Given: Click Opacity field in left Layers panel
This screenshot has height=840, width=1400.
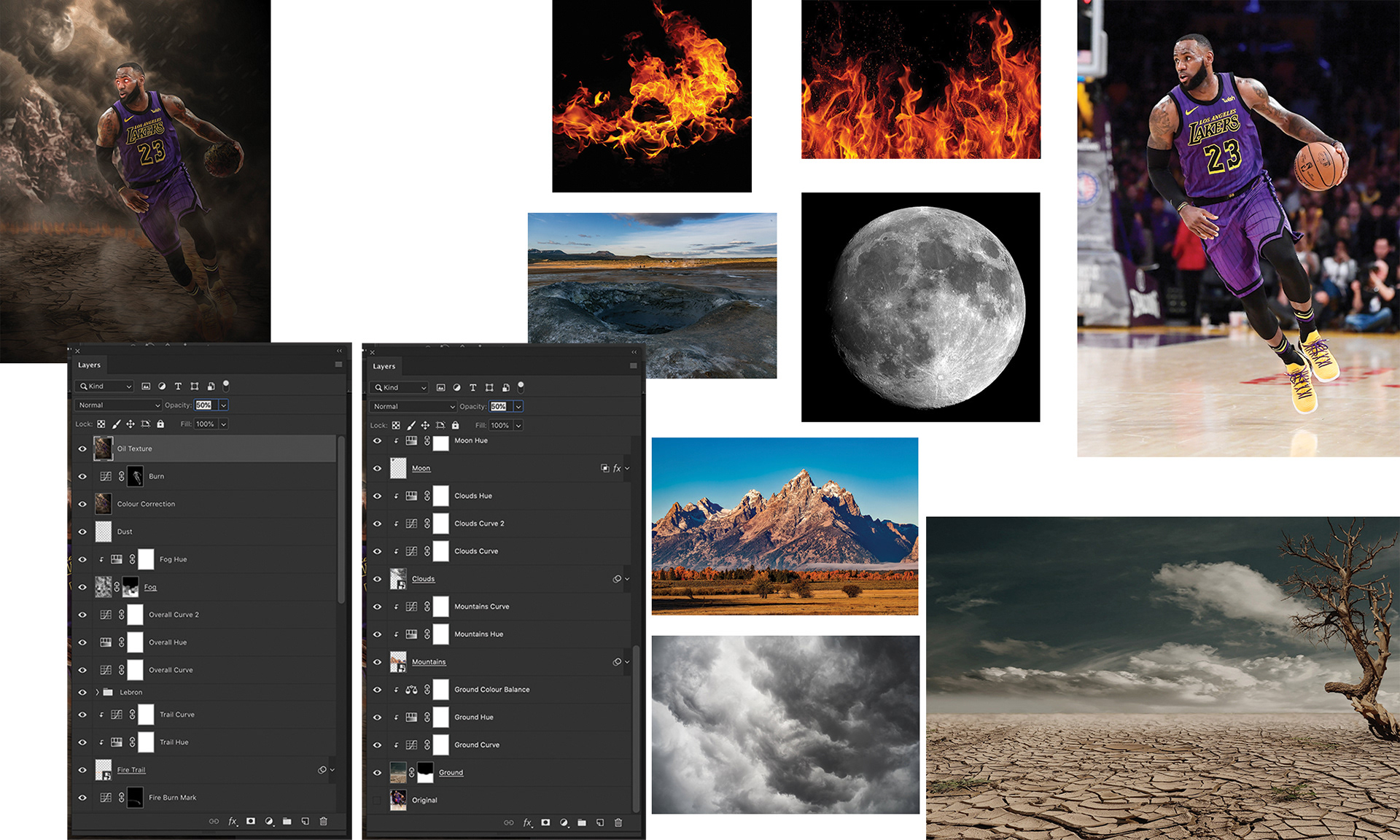Looking at the screenshot, I should pyautogui.click(x=205, y=405).
